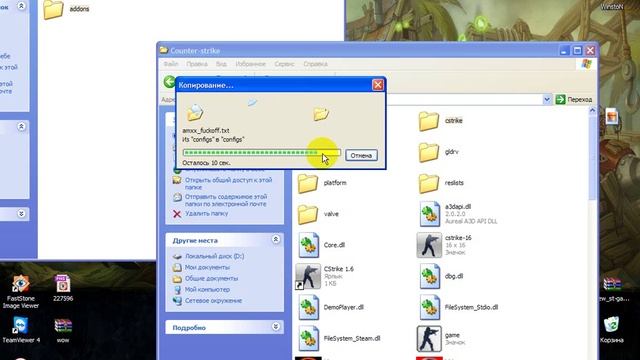Click the green Переход go arrow

click(560, 99)
